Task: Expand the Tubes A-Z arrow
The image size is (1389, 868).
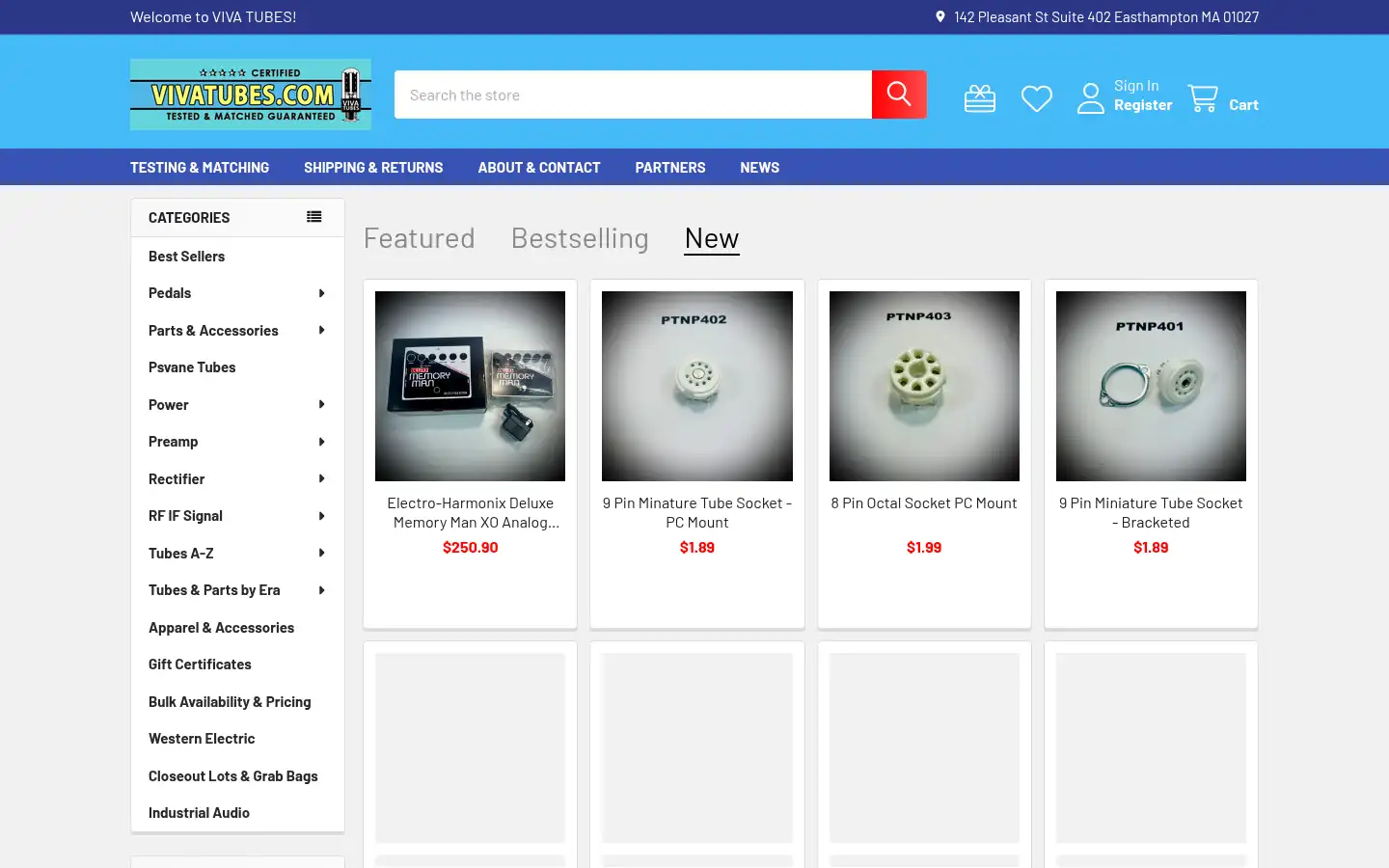Action: [x=321, y=554]
